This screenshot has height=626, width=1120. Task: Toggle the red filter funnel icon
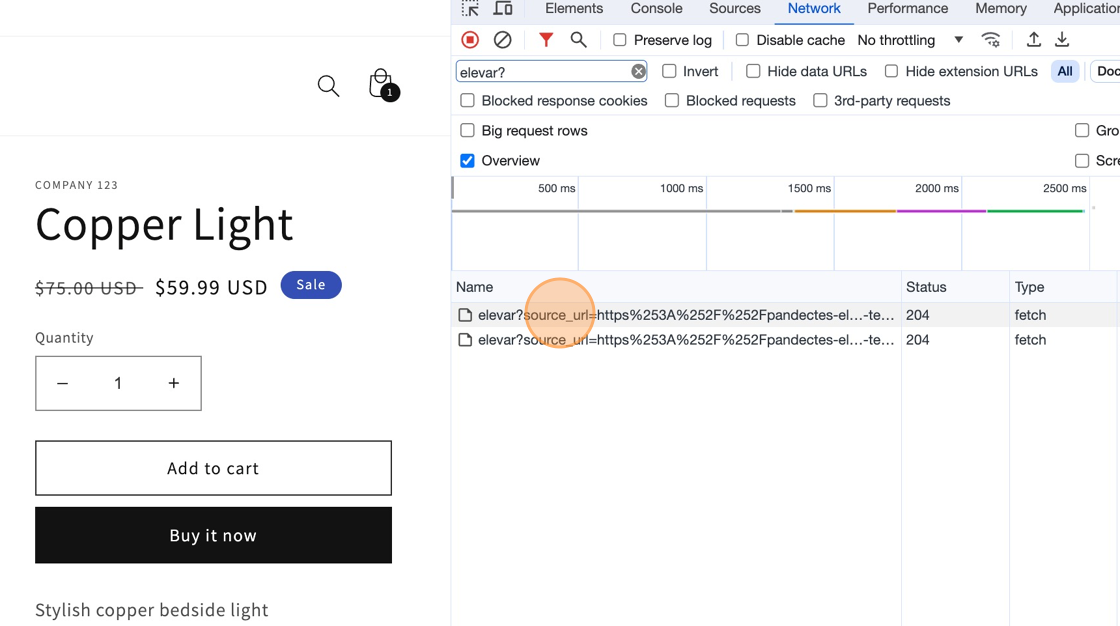coord(546,40)
